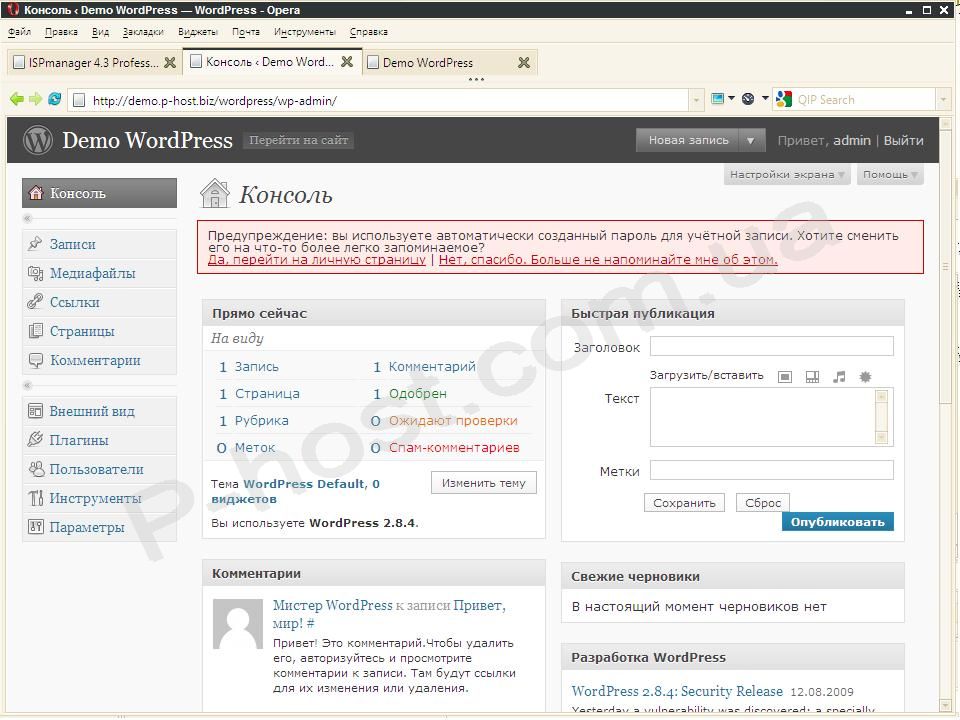Click the Консоль house icon in sidebar
The width and height of the screenshot is (960, 720).
tap(36, 193)
